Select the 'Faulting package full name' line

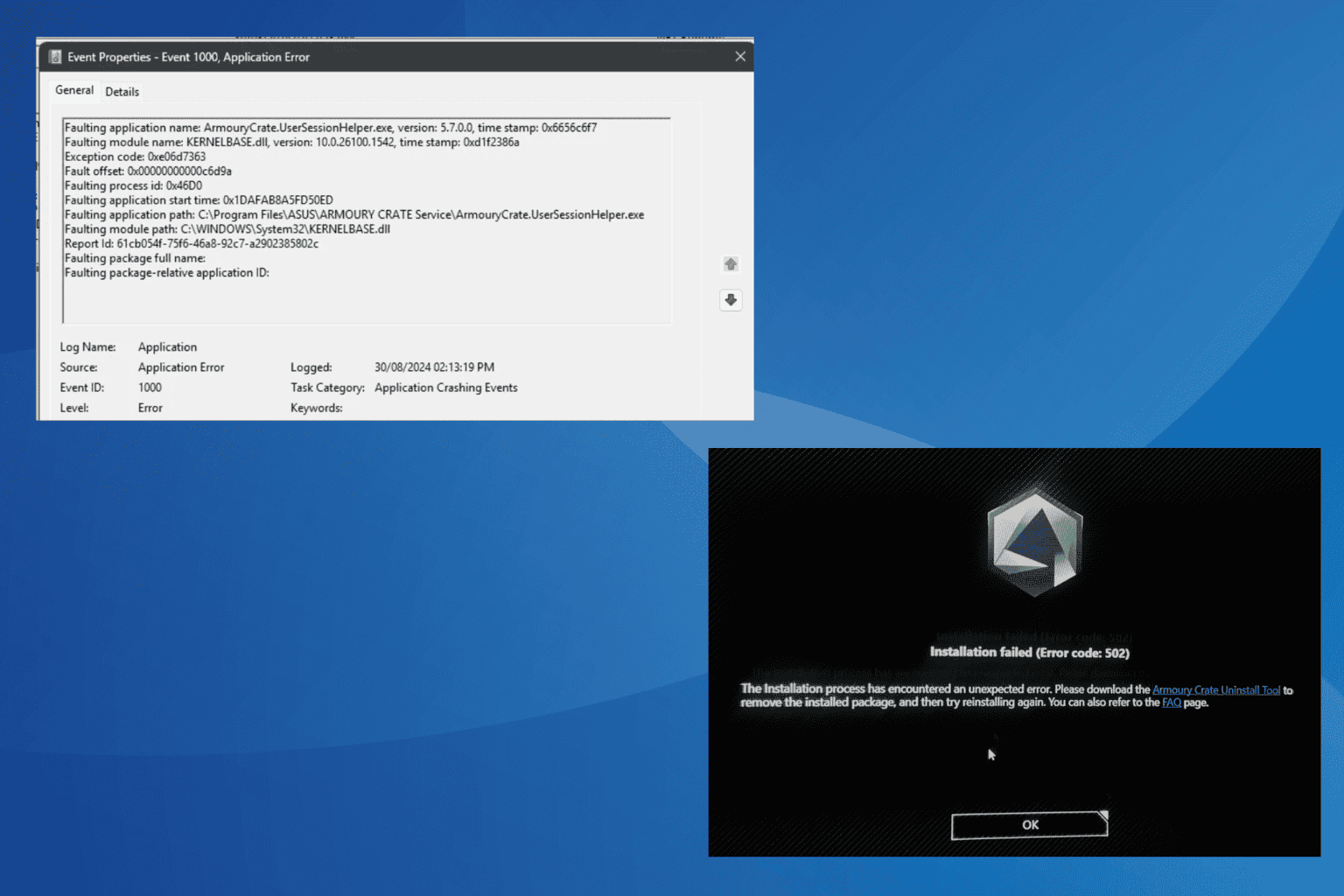pos(135,258)
